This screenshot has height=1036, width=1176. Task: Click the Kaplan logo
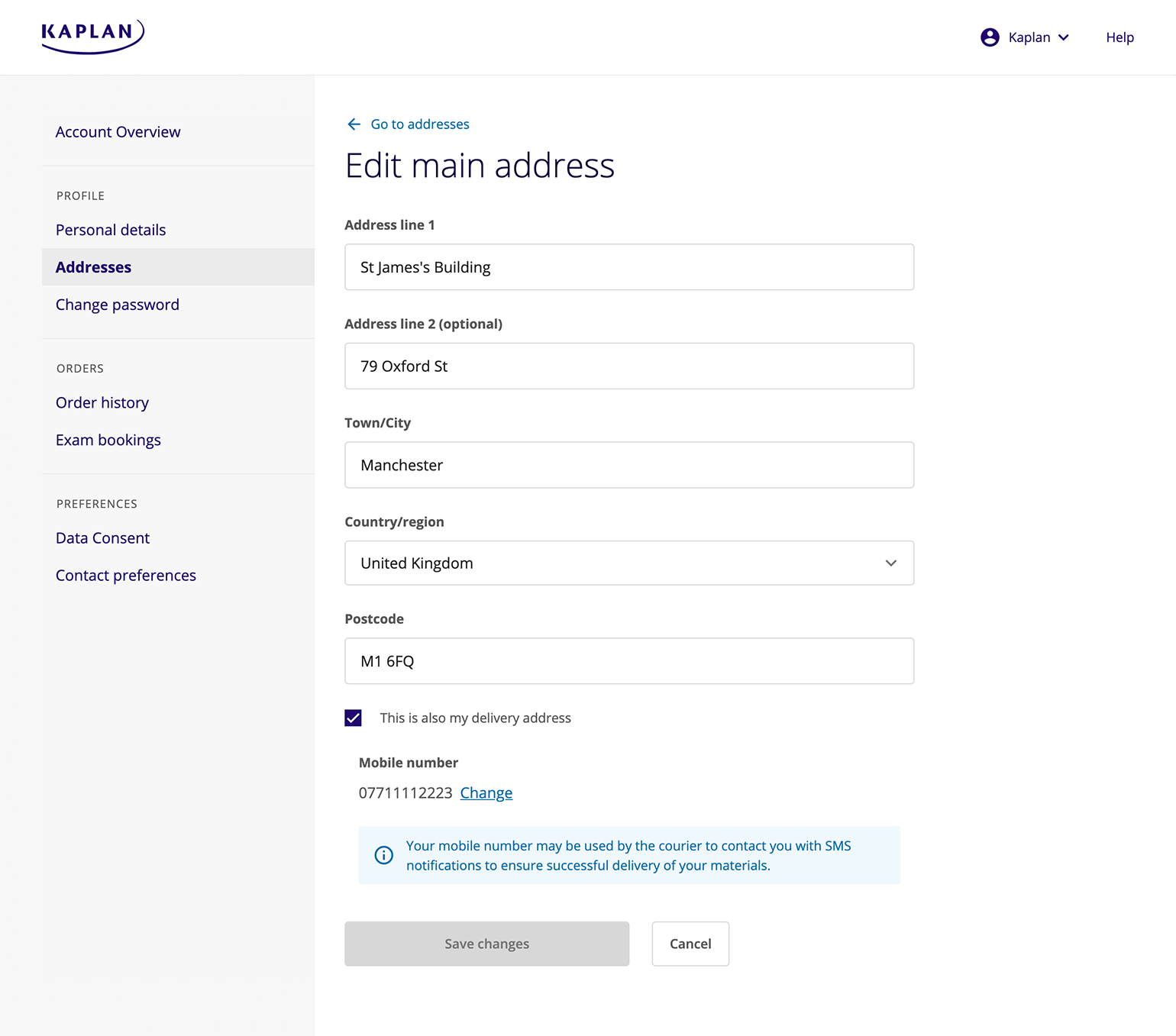tap(92, 35)
